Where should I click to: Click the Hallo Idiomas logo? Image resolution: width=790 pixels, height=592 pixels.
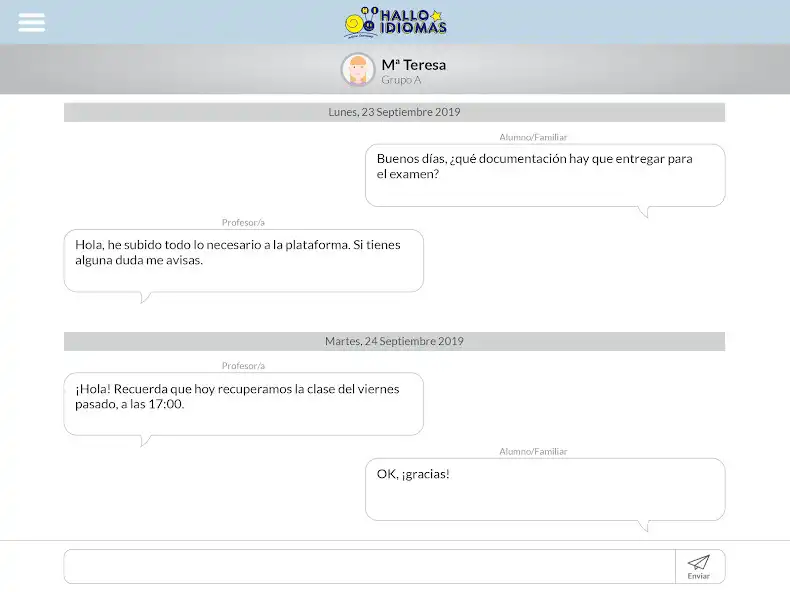395,23
